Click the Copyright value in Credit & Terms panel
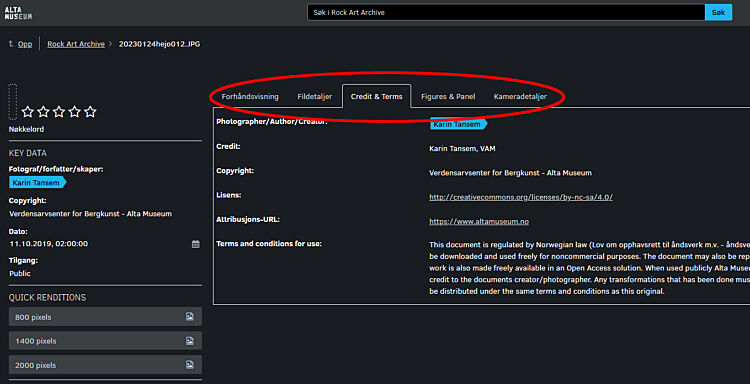The image size is (750, 384). tap(510, 173)
